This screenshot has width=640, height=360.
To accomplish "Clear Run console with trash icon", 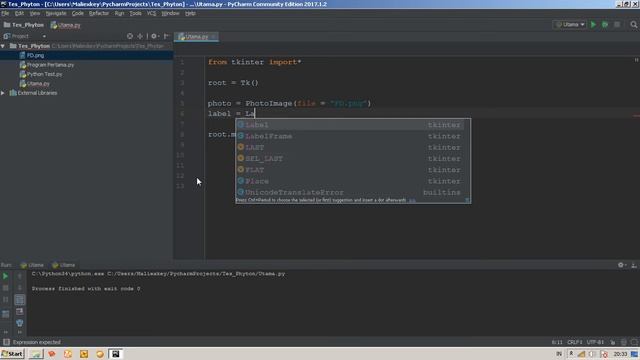I will point(20,323).
